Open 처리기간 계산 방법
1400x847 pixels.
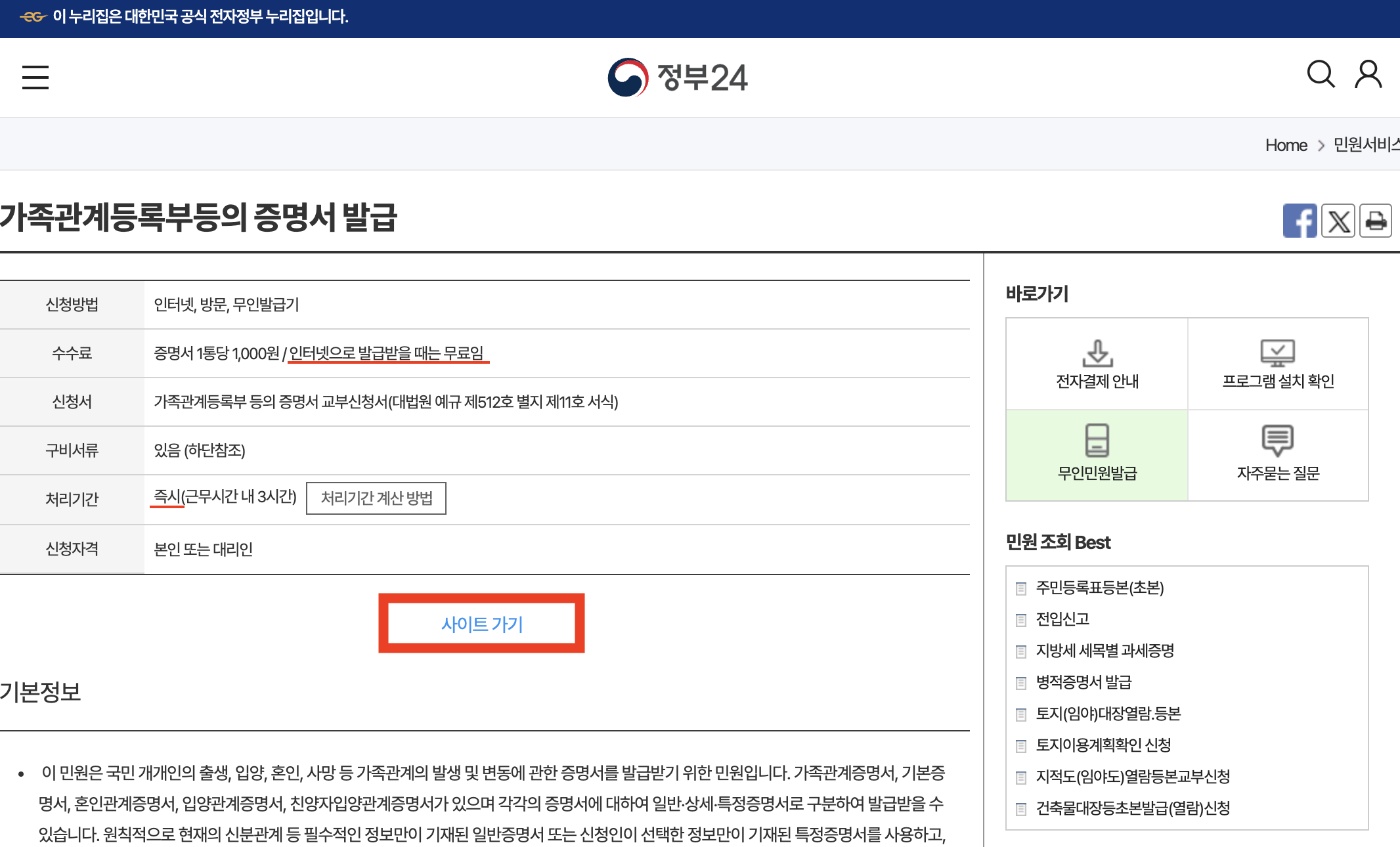(376, 499)
